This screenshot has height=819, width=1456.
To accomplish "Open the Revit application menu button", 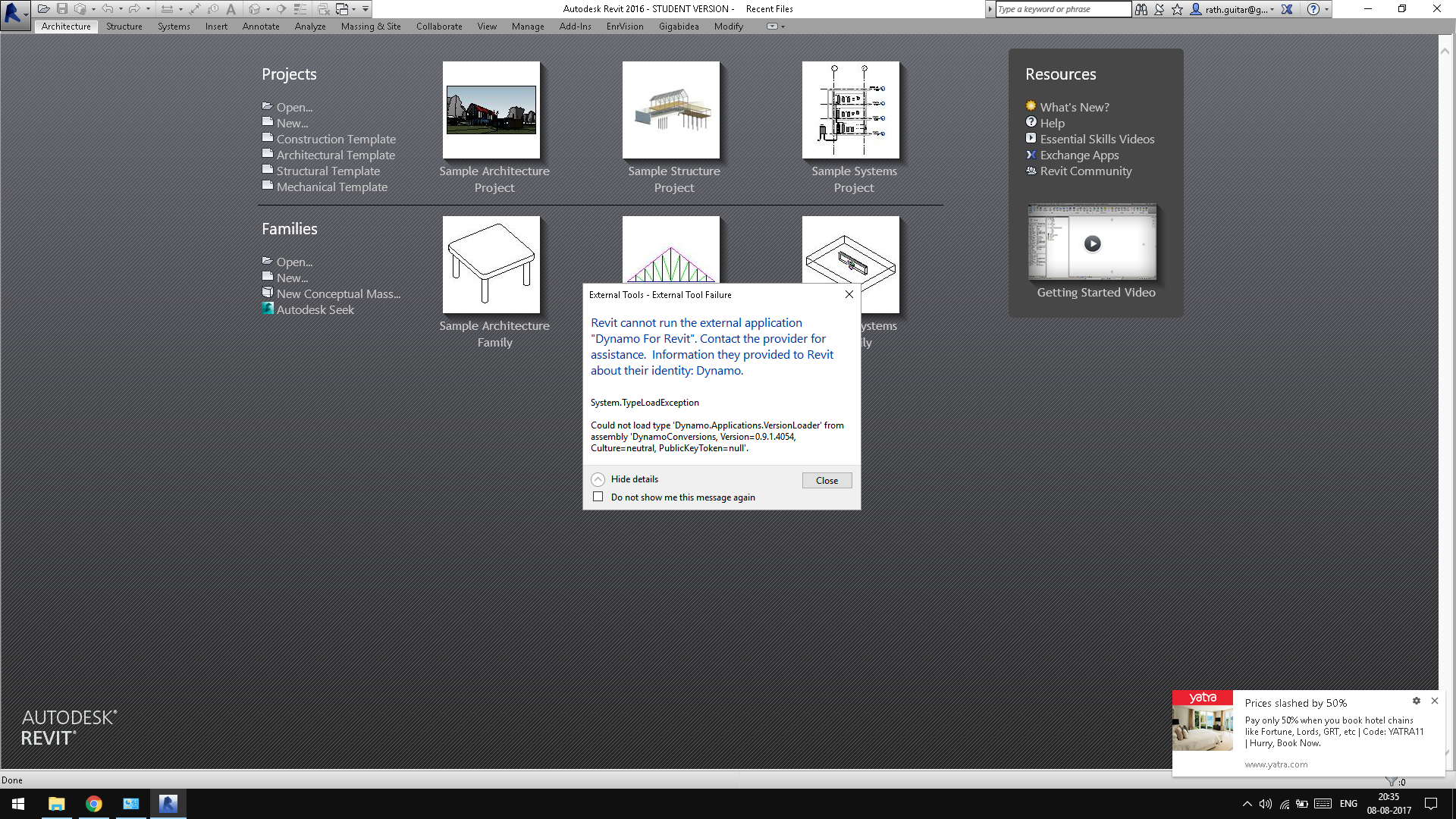I will 14,14.
